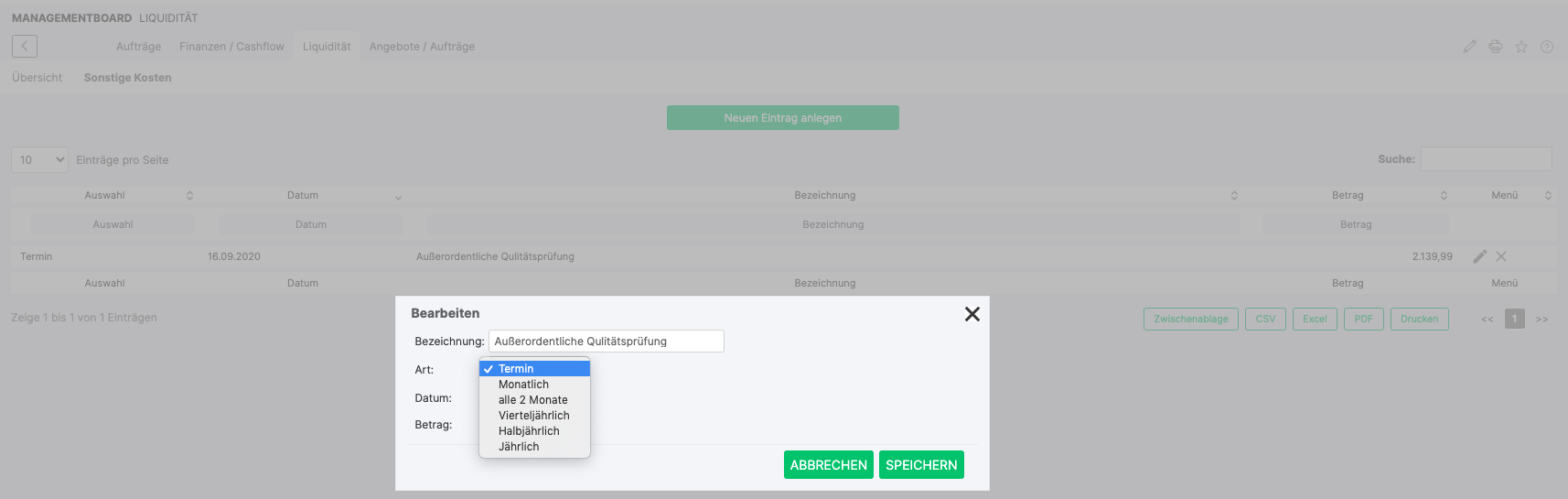The height and width of the screenshot is (499, 1568).
Task: Click the star favorite icon
Action: tap(1520, 47)
